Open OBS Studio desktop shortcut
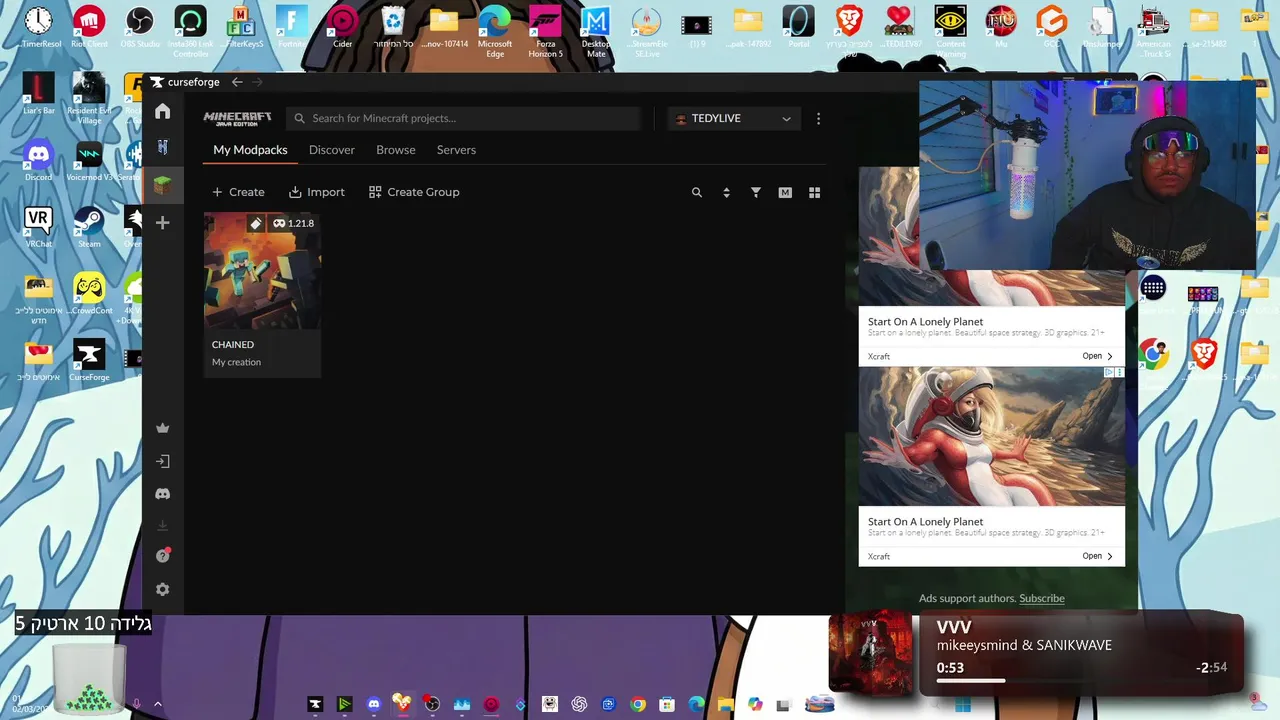Viewport: 1280px width, 720px height. click(x=140, y=26)
